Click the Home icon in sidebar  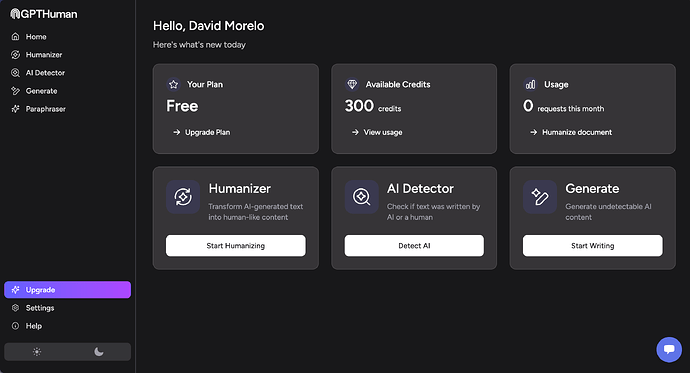coord(15,37)
